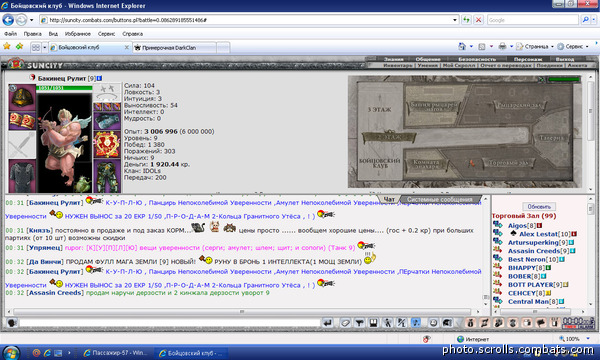Viewport: 600px width, 360px height.
Task: Click the empty weapon slot
Action: coord(22,145)
